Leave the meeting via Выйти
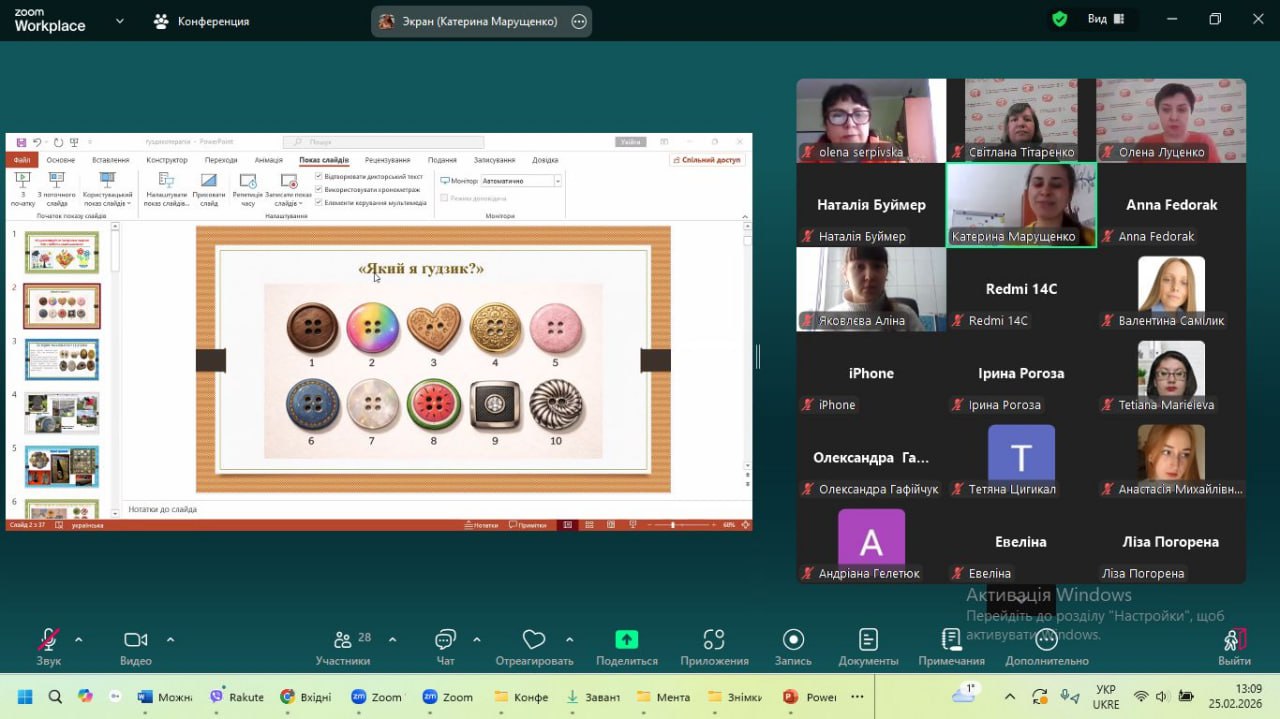Viewport: 1280px width, 719px height. click(1234, 640)
